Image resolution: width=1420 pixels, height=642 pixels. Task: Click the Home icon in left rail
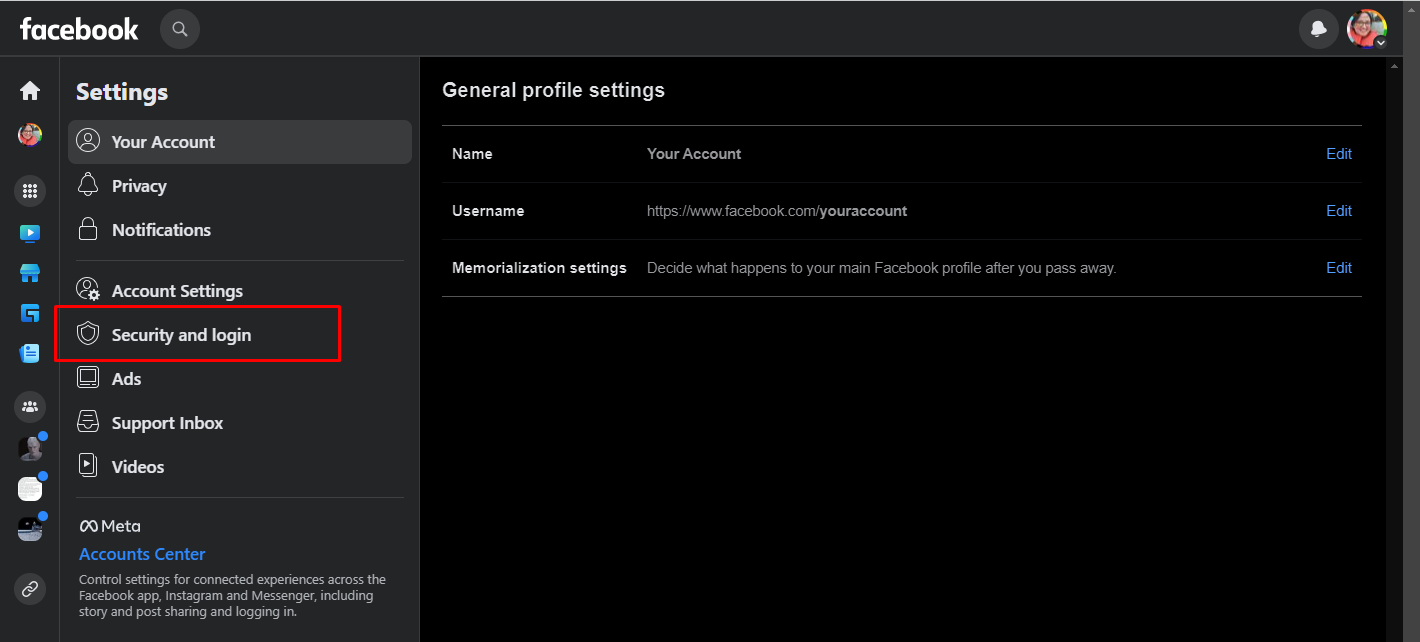(30, 91)
